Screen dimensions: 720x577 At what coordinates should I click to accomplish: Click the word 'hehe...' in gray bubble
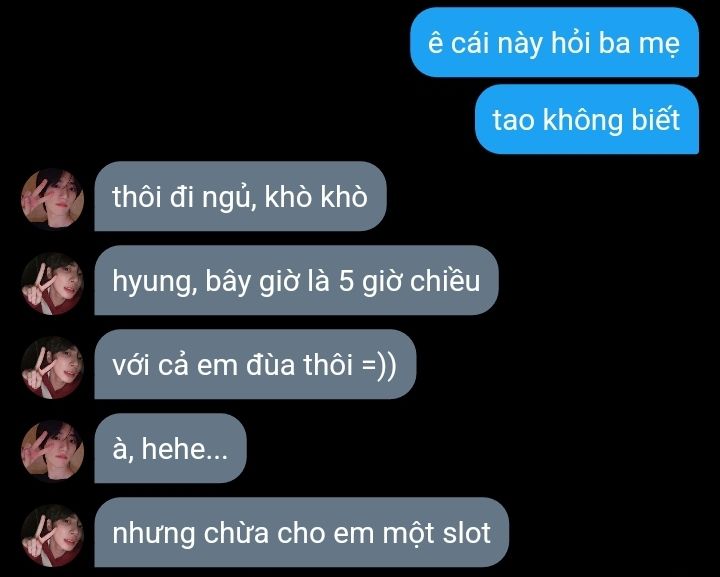click(x=185, y=448)
